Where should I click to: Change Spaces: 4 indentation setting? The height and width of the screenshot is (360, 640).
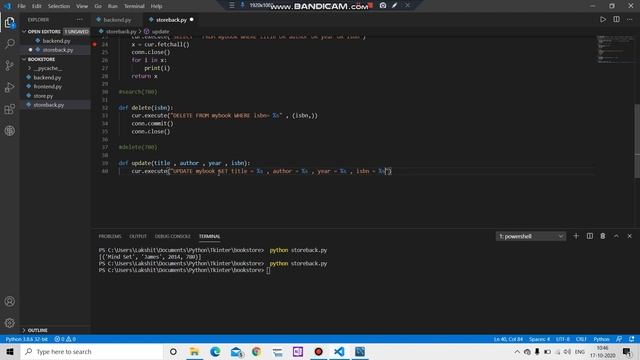click(x=539, y=339)
